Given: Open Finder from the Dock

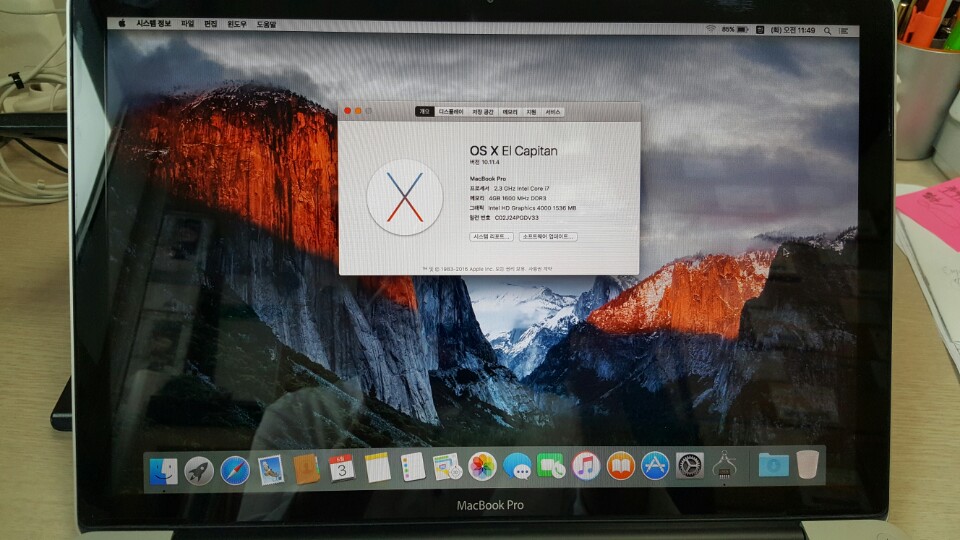Looking at the screenshot, I should click(x=163, y=470).
